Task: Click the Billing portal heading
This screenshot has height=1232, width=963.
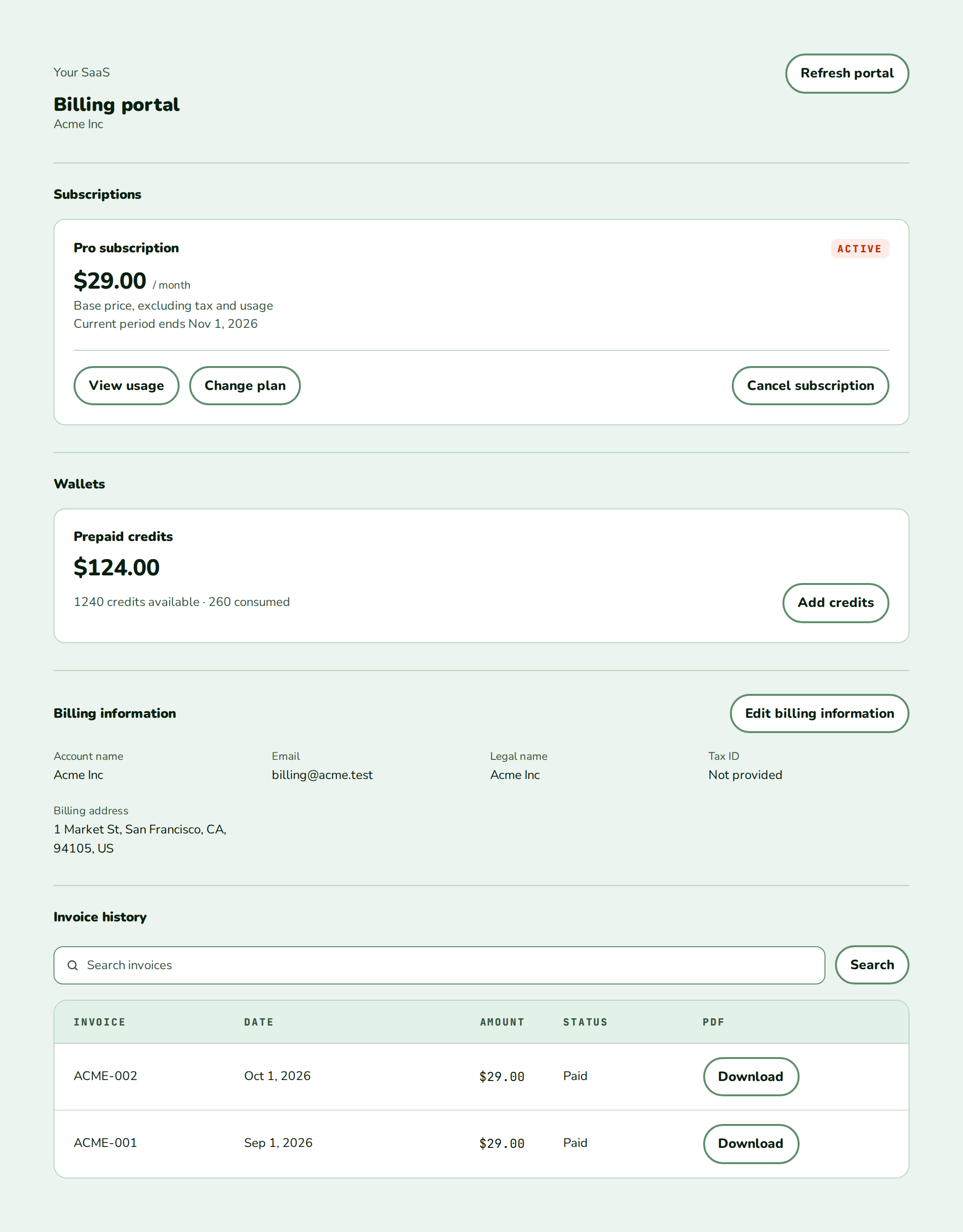Action: point(117,105)
